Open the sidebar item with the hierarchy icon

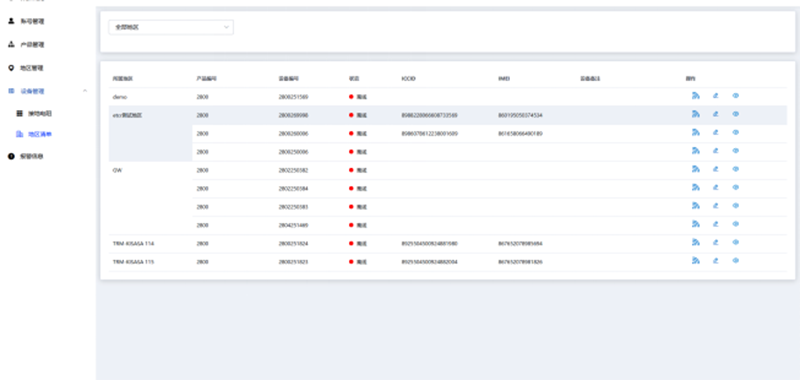27,45
